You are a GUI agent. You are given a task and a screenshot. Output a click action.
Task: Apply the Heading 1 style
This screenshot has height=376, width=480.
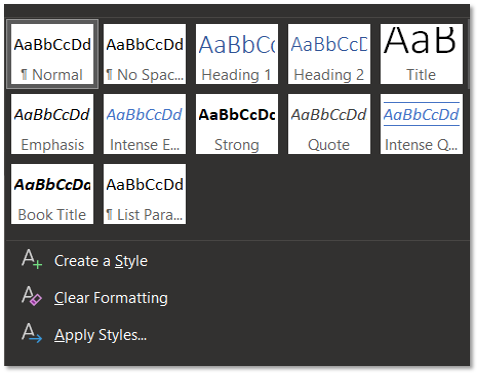tap(237, 54)
